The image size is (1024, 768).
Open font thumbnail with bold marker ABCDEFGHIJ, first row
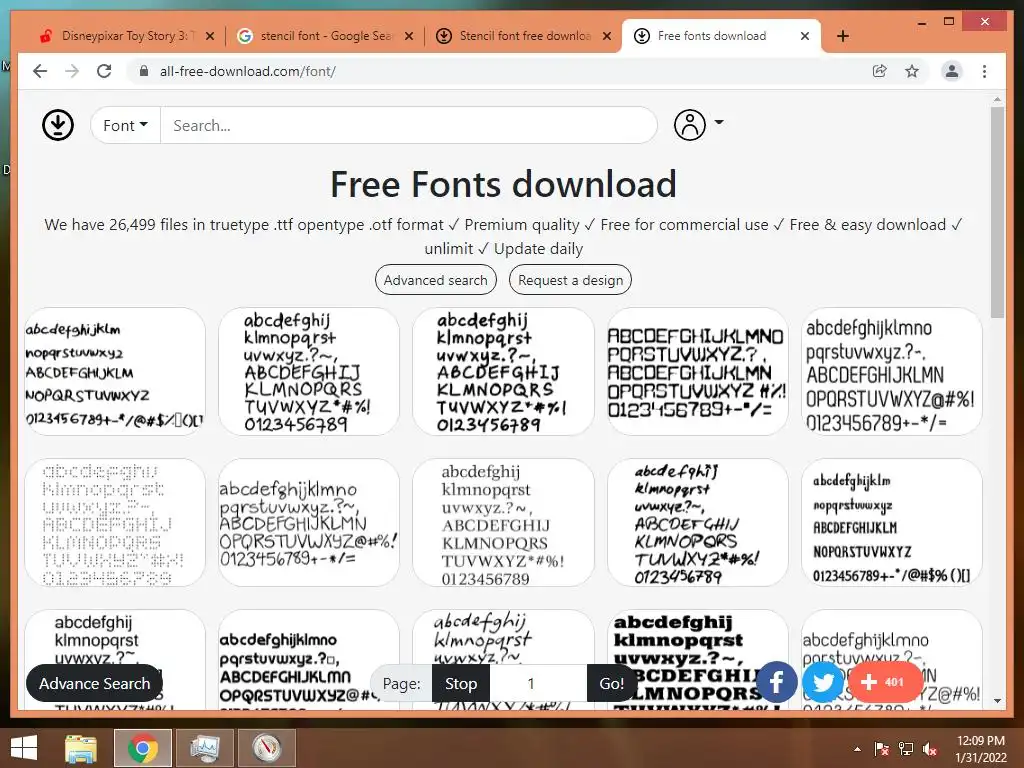pyautogui.click(x=503, y=372)
